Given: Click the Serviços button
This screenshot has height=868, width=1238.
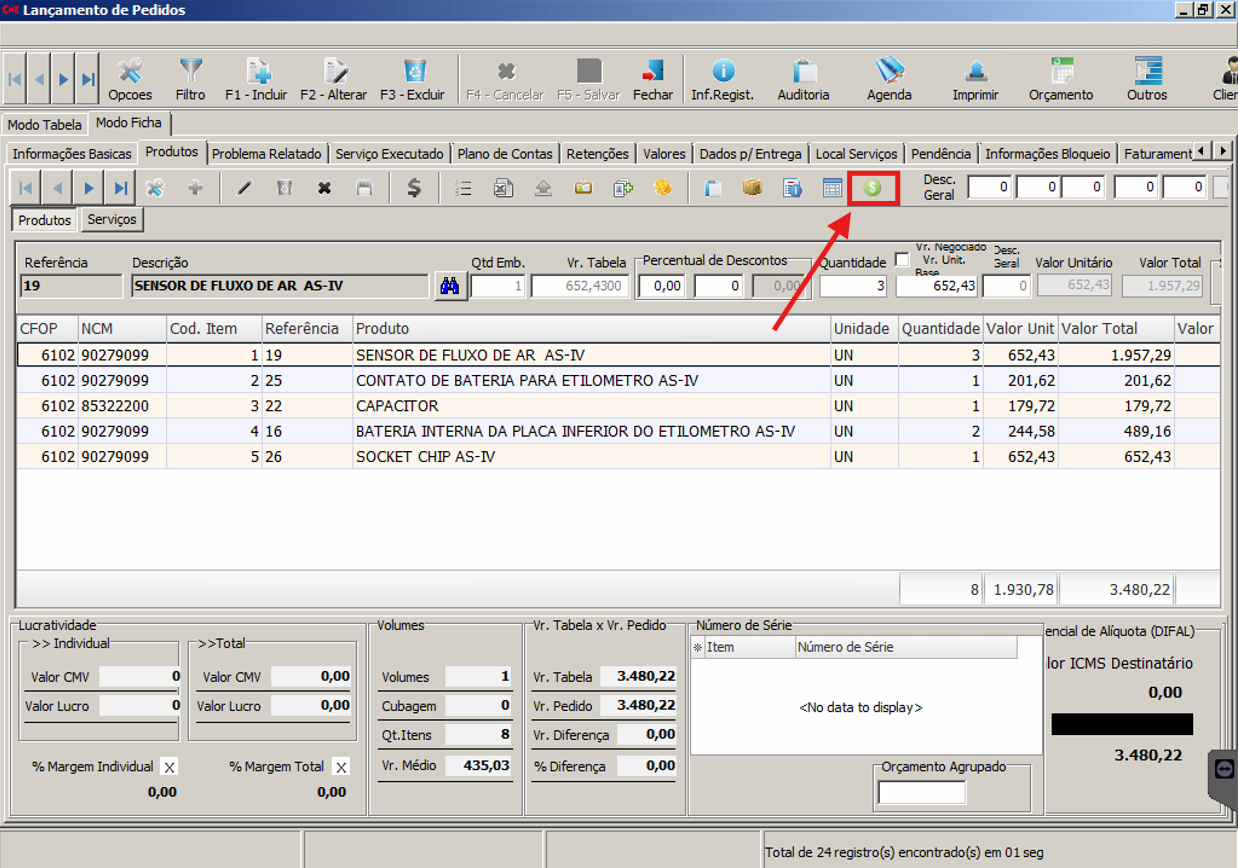Looking at the screenshot, I should 112,219.
